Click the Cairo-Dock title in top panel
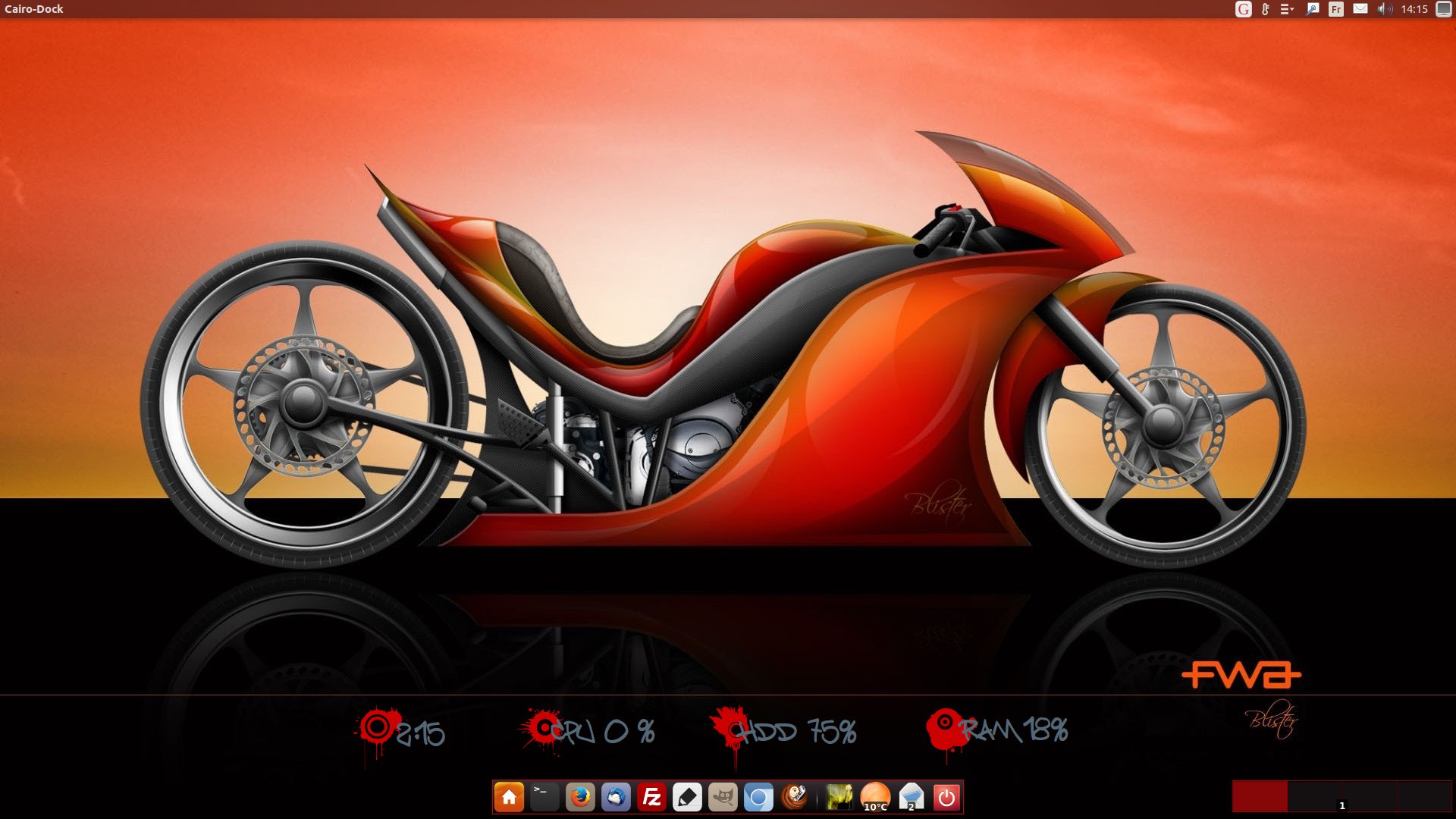Viewport: 1456px width, 819px height. [34, 9]
